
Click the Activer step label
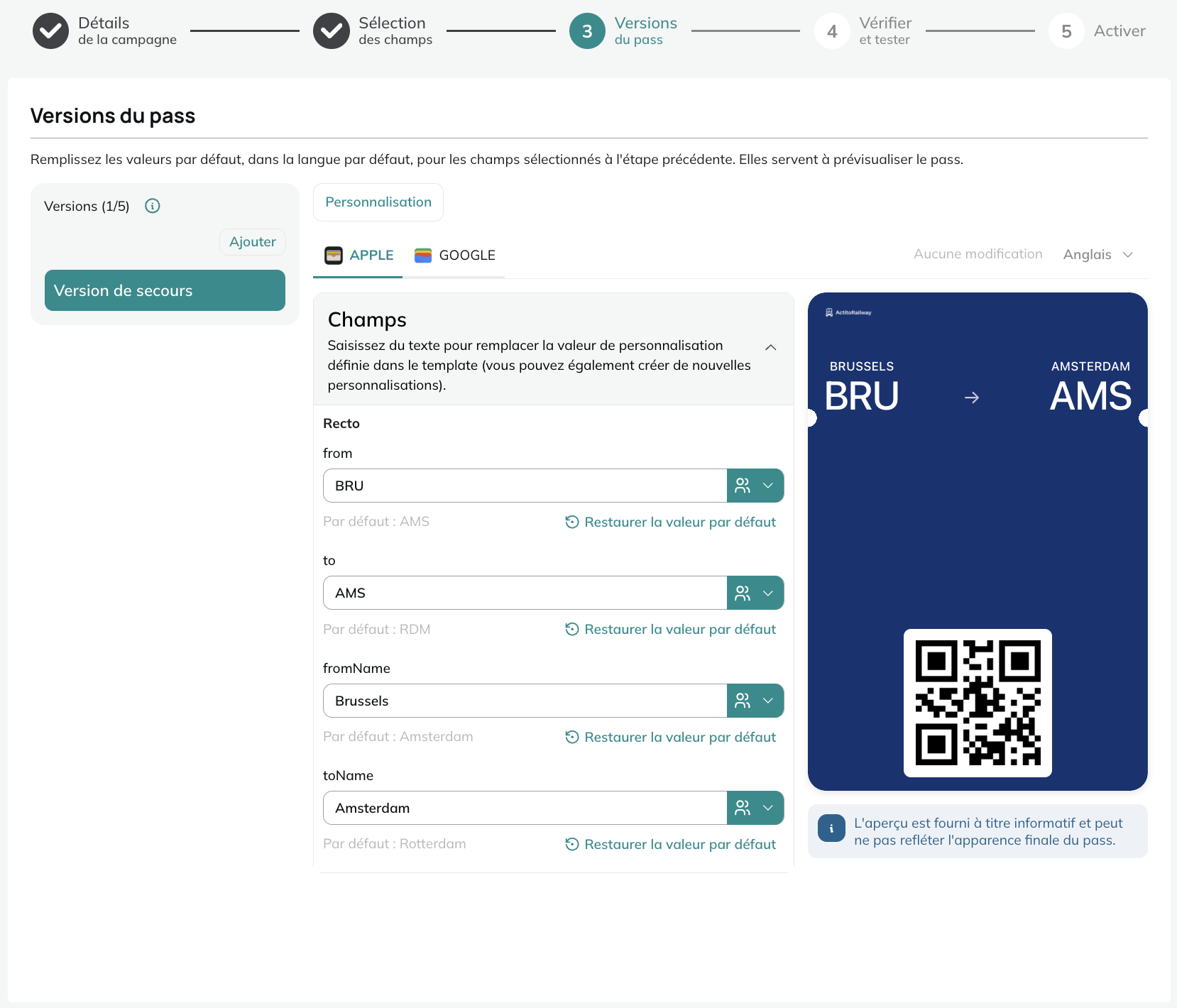pos(1119,31)
